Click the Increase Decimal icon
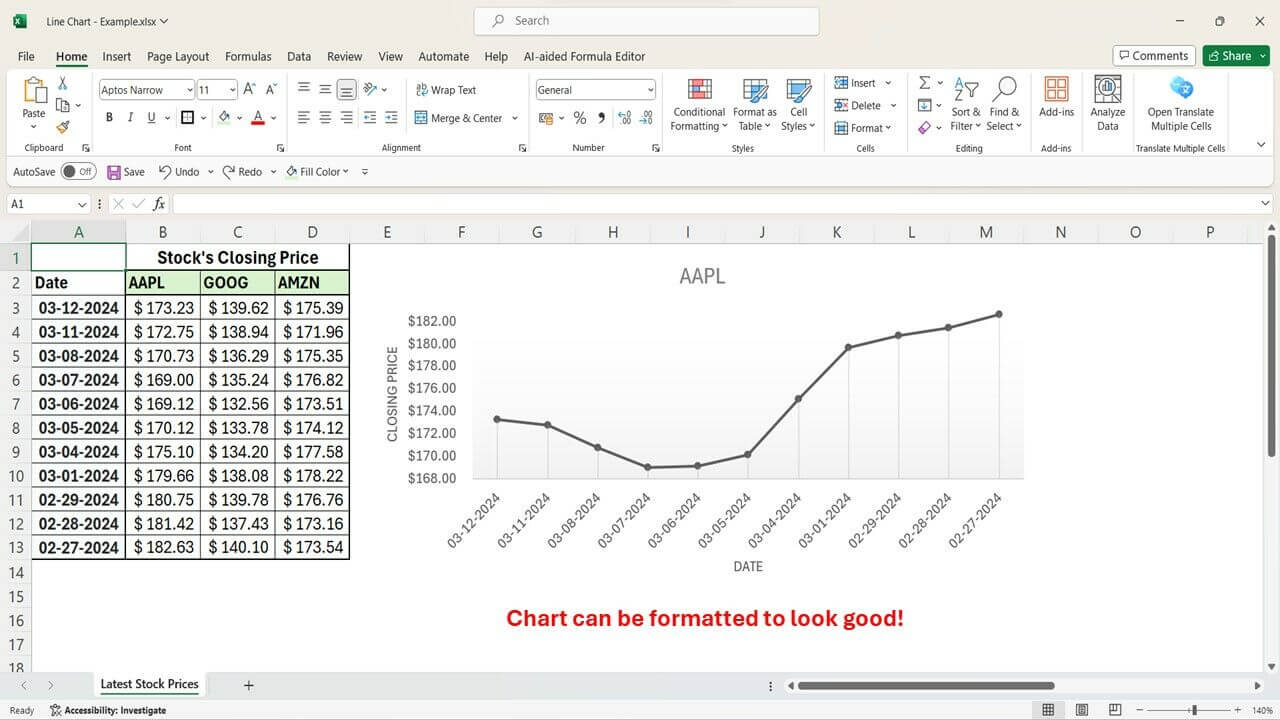The height and width of the screenshot is (720, 1280). click(x=625, y=118)
